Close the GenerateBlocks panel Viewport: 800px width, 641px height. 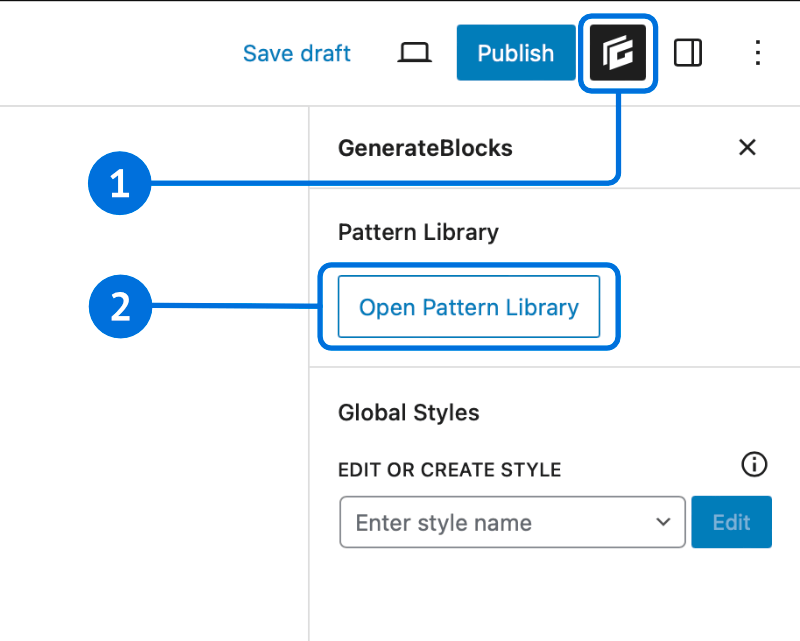[x=747, y=147]
